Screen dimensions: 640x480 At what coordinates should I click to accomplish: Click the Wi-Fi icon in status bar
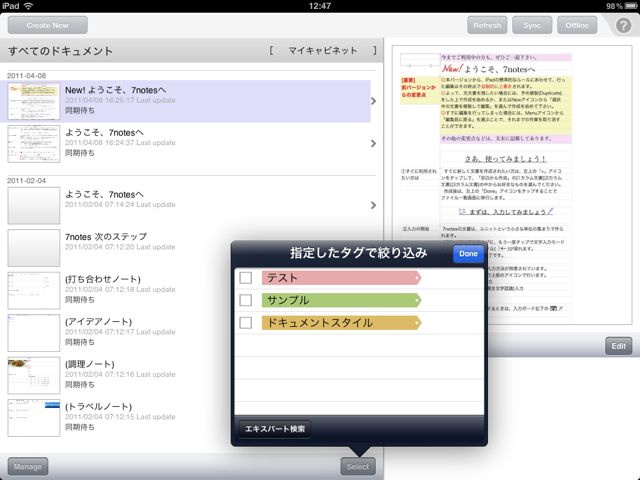pos(28,6)
